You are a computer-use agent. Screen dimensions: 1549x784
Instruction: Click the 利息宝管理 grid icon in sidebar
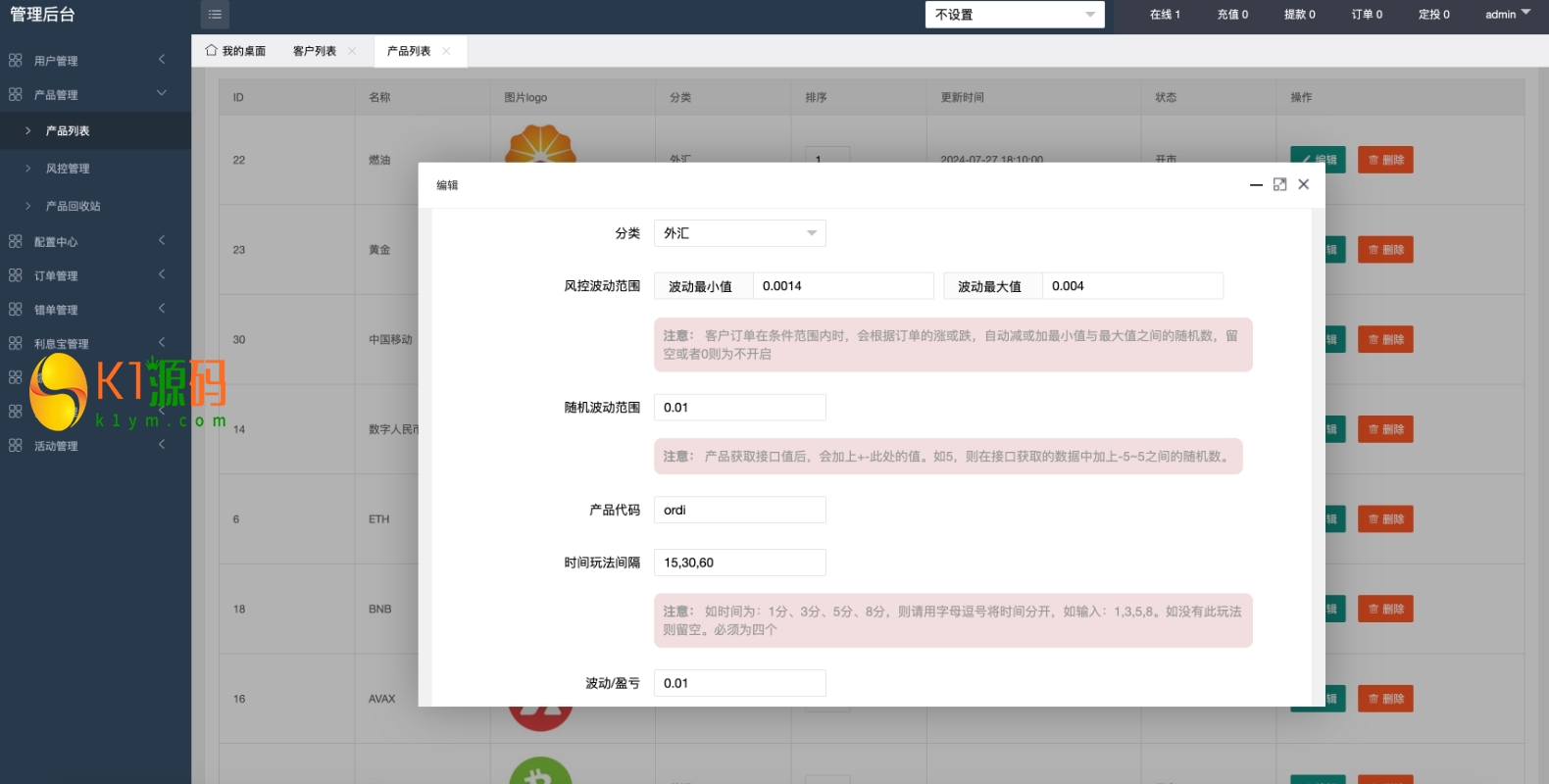click(15, 343)
